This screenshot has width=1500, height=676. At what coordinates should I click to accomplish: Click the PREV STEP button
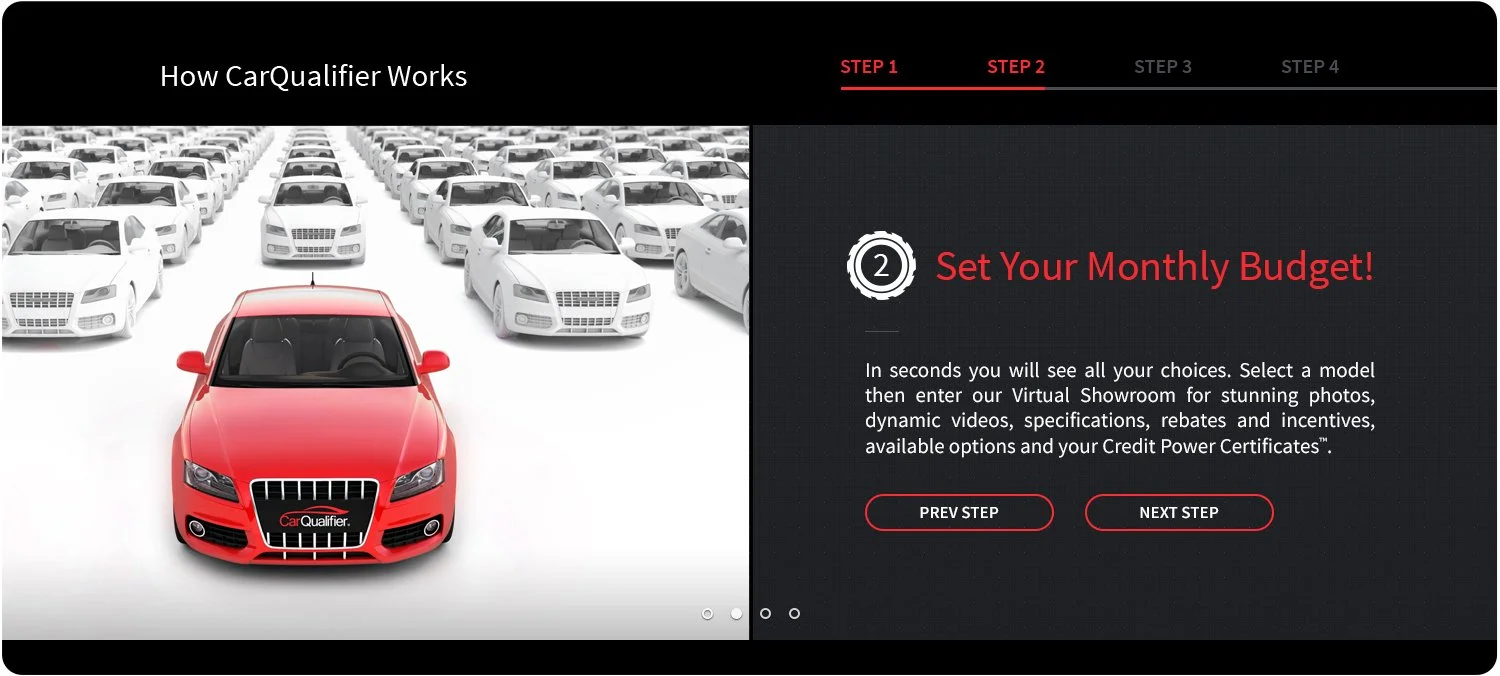959,512
